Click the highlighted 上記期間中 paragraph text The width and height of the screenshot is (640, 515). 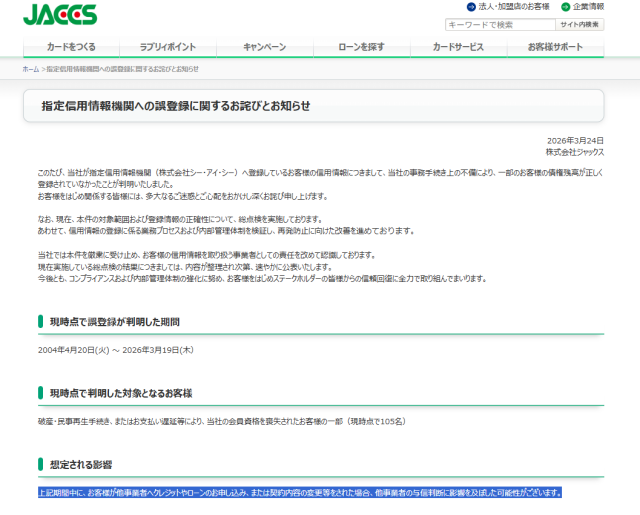[x=299, y=492]
